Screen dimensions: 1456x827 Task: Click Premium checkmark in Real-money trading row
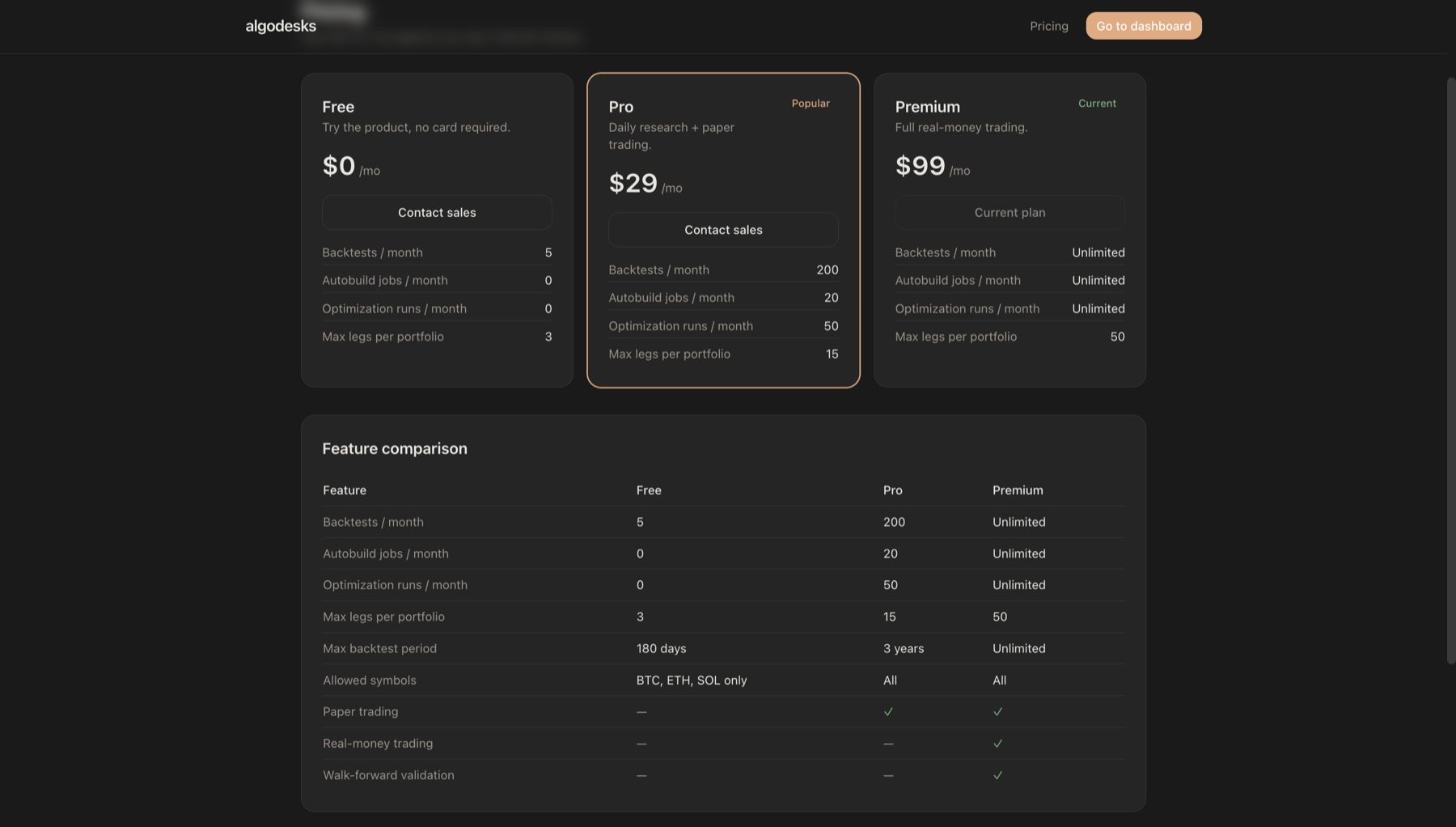tap(997, 744)
